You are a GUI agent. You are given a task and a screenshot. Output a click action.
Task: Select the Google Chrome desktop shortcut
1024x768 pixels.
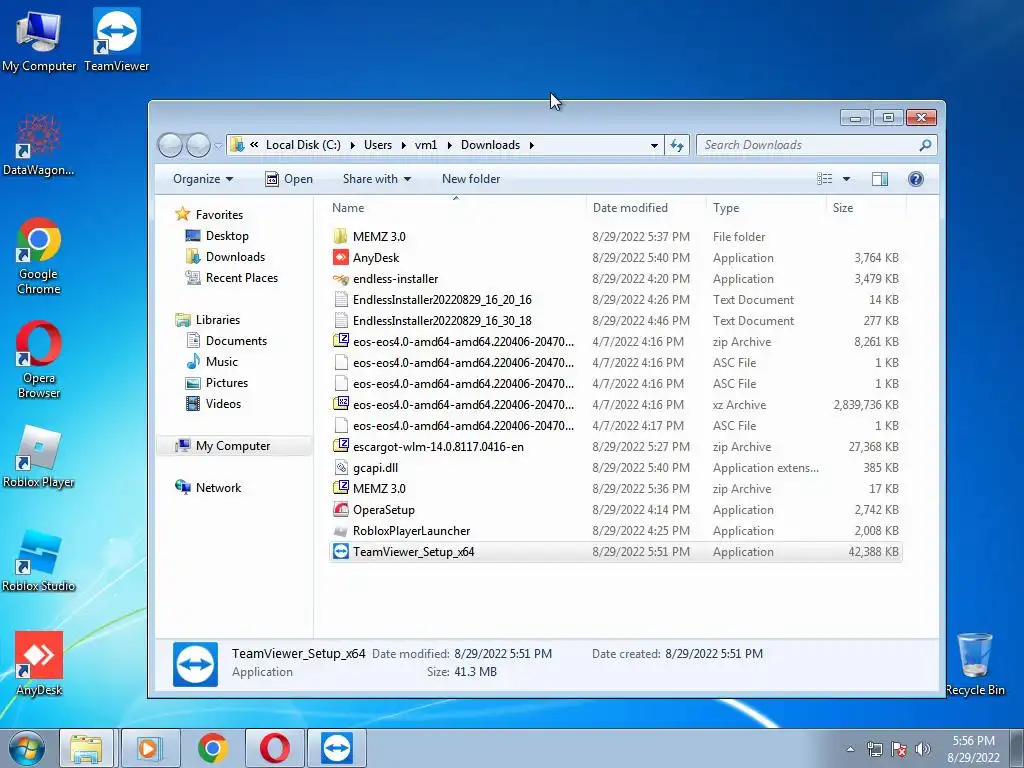pos(39,256)
